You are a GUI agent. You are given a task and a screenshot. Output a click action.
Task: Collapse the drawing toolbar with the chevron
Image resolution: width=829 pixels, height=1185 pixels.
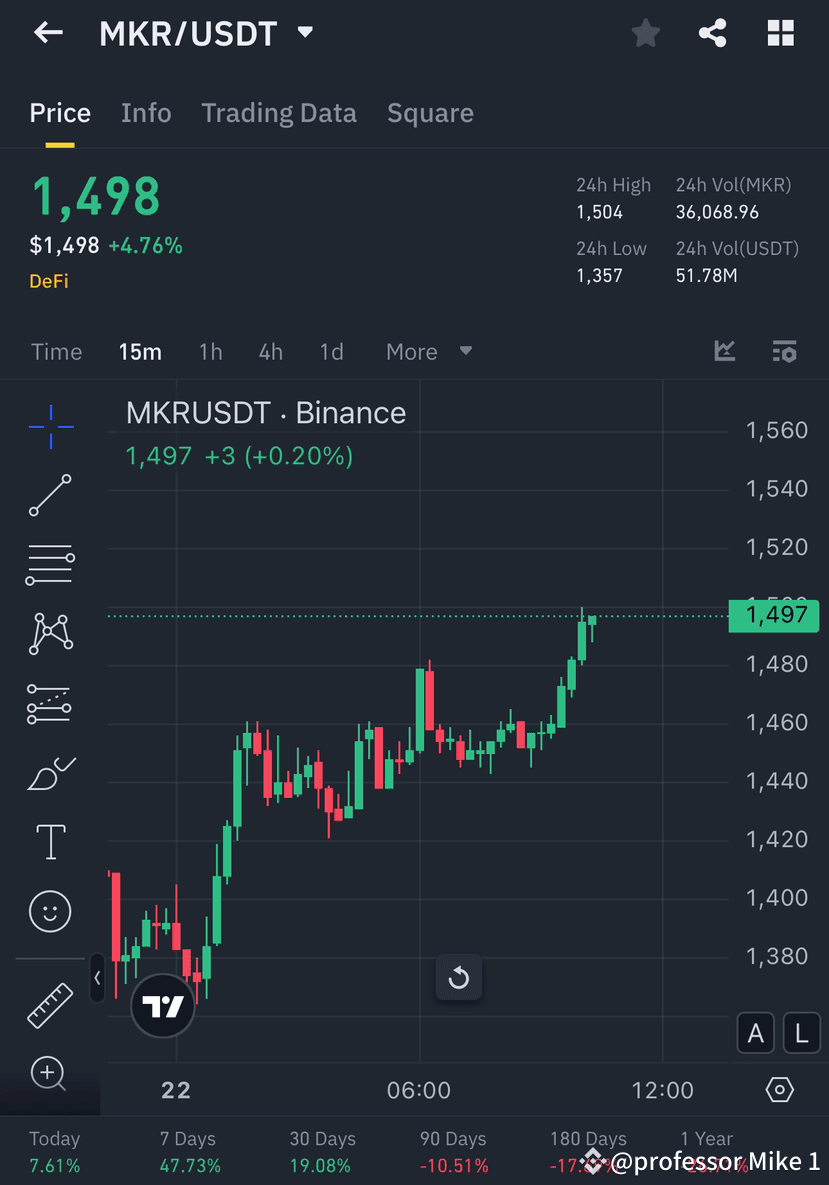[x=97, y=979]
